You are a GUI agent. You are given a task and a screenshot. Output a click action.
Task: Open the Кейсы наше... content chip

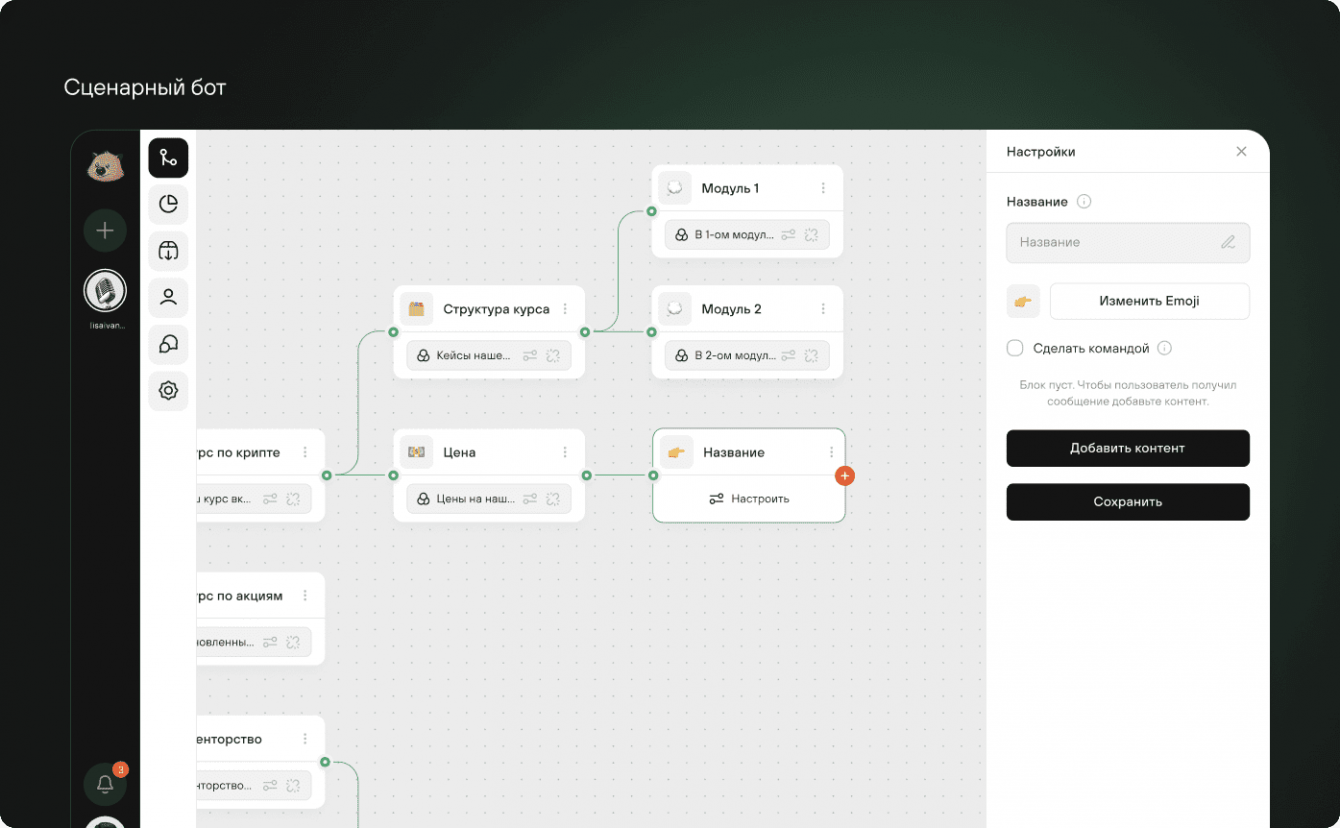click(489, 355)
